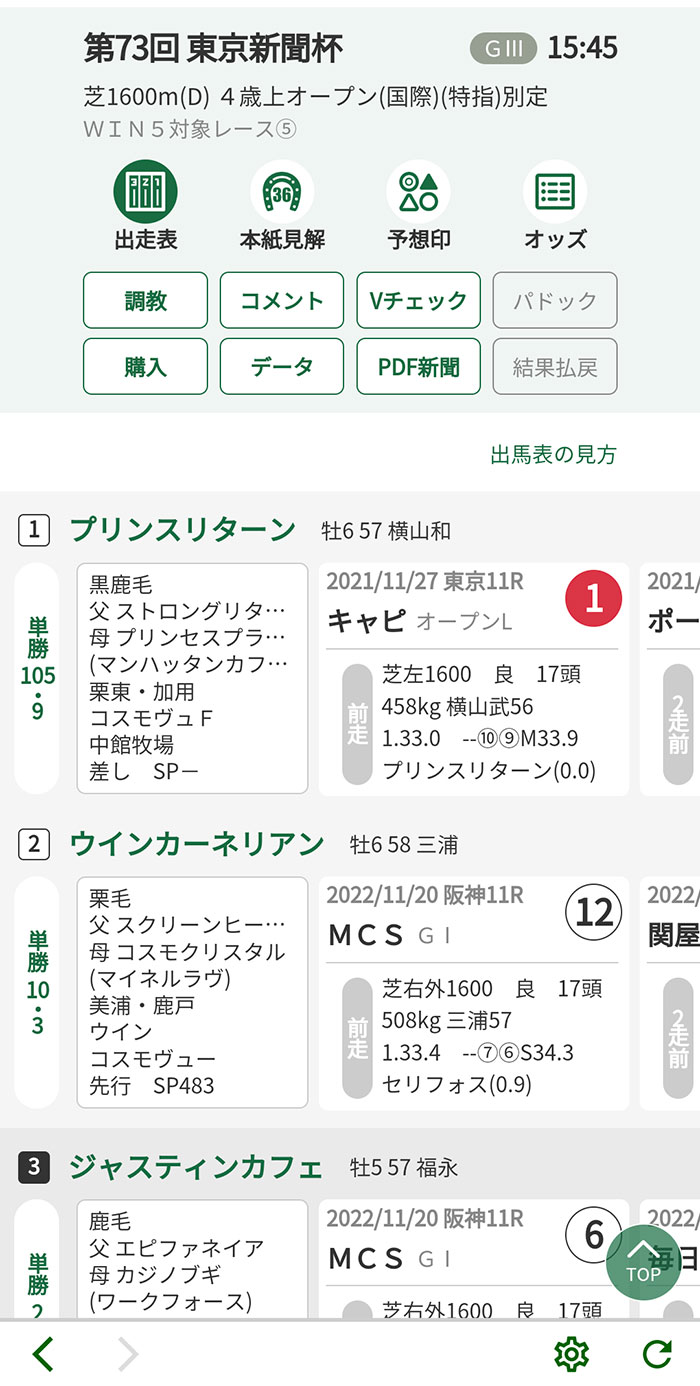
Task: Select horse ジャスティンカフェ name
Action: (196, 1167)
